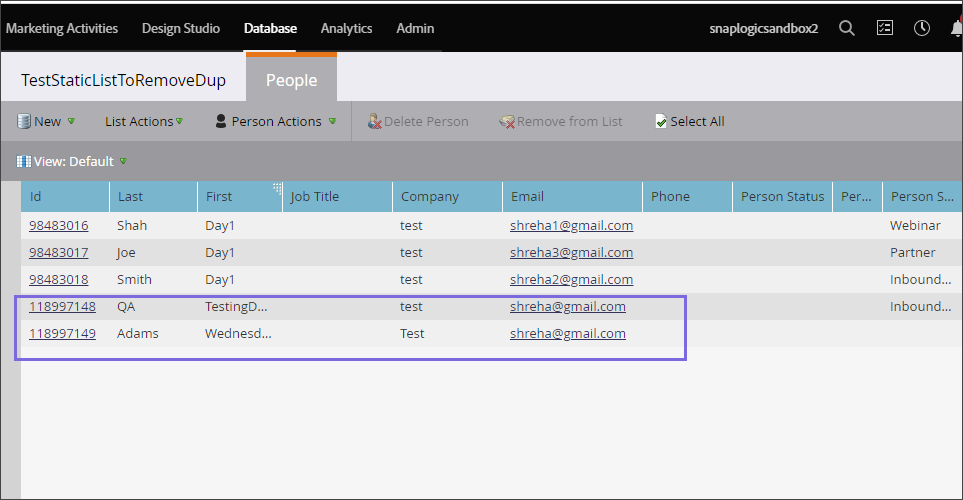Image resolution: width=963 pixels, height=500 pixels.
Task: Click the Person Actions button label
Action: point(276,122)
